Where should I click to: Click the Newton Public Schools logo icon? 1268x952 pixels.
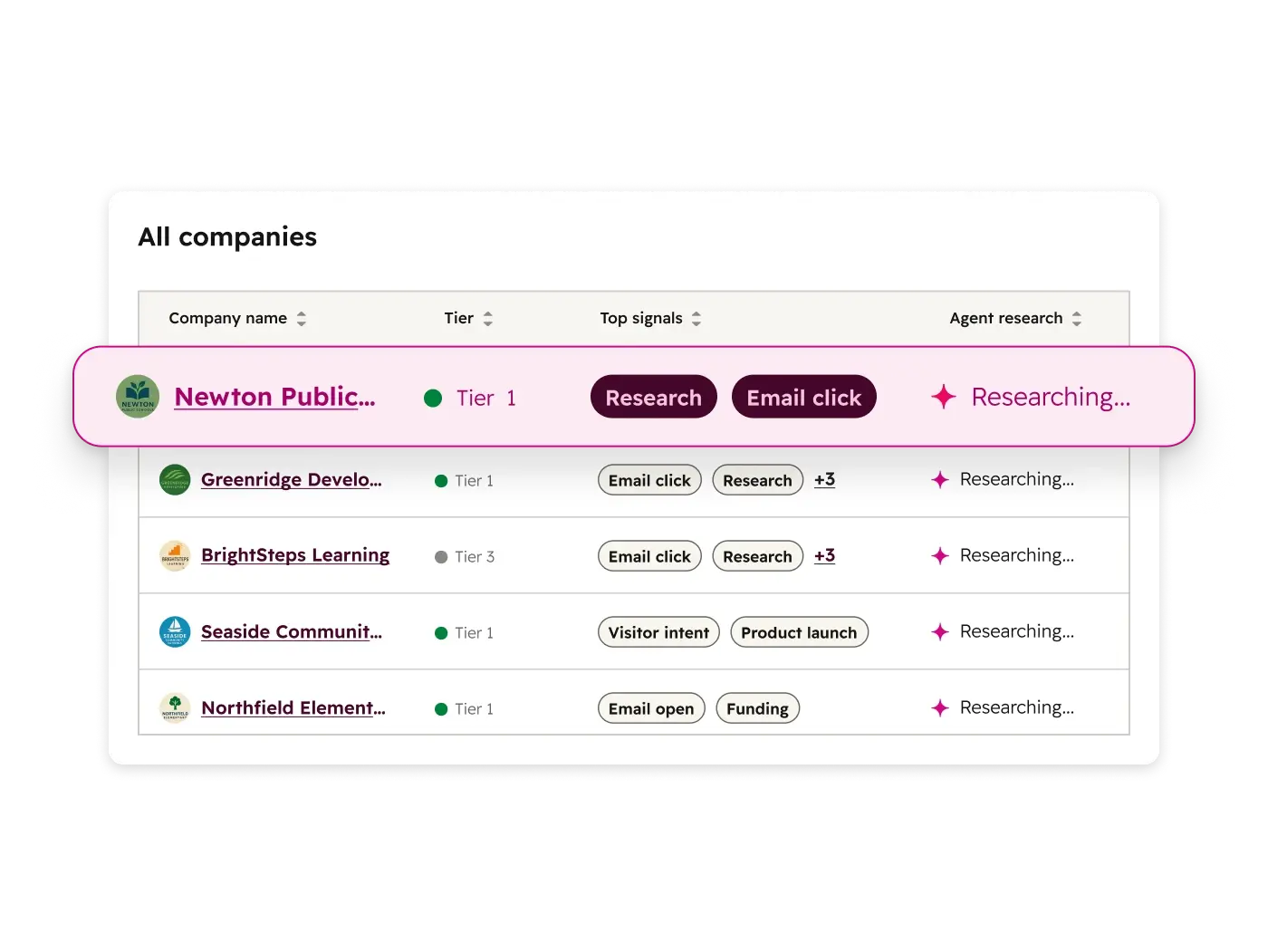click(x=138, y=397)
